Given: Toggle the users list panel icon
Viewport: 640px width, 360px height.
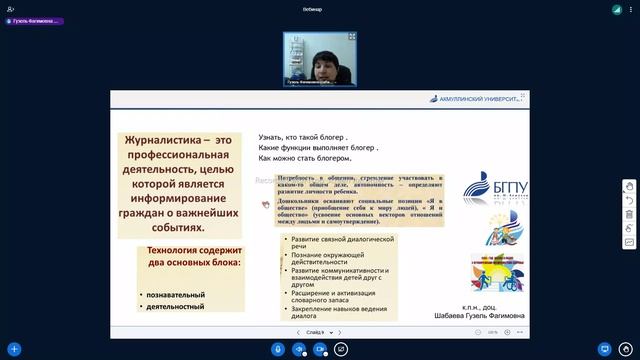Looking at the screenshot, I should [x=11, y=9].
